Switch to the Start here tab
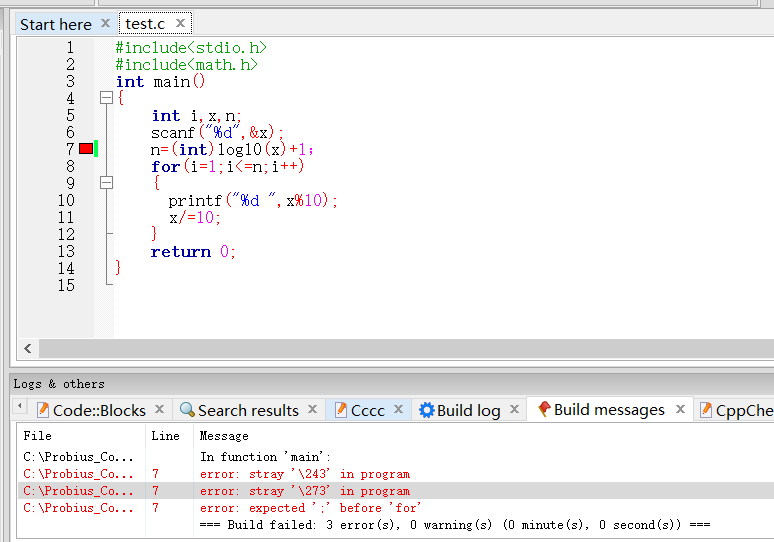The image size is (774, 542). point(55,24)
